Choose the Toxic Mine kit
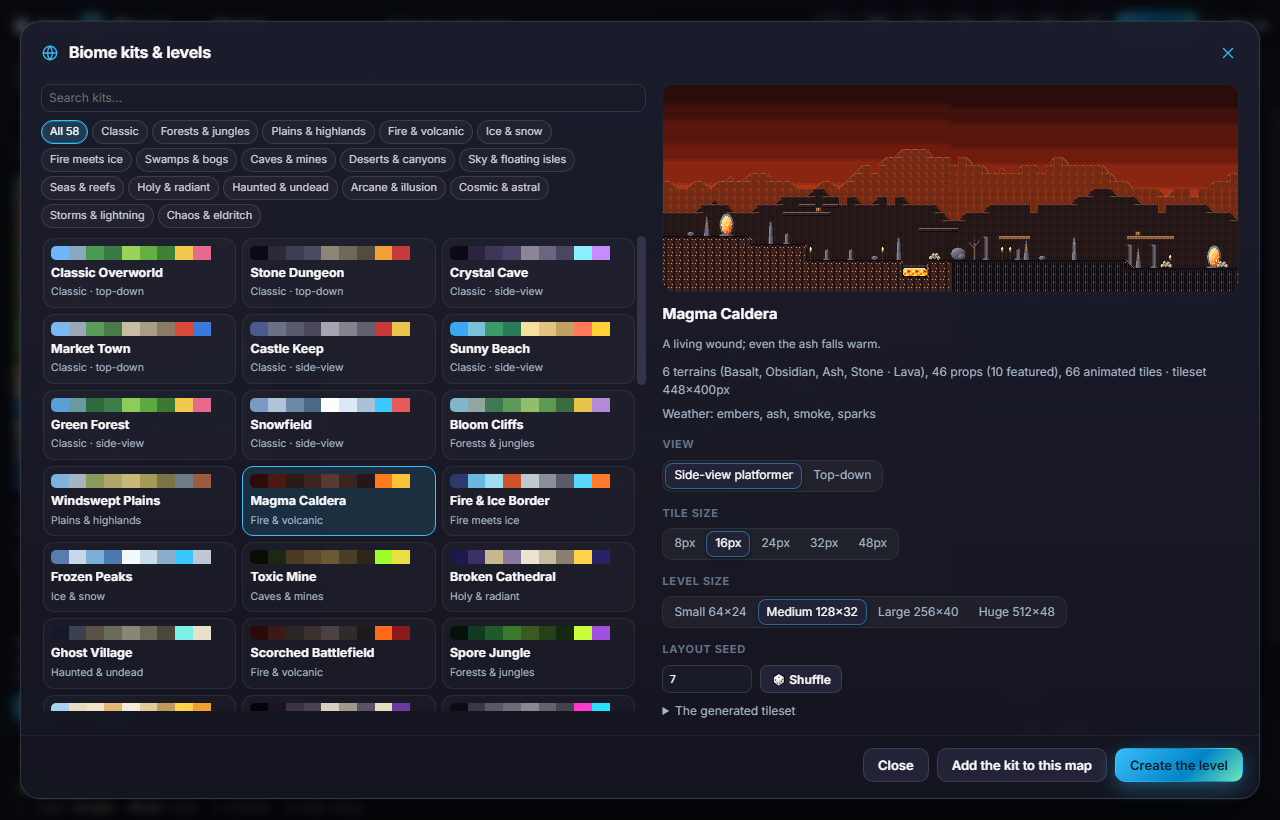Screen dimensions: 1280x820 [339, 577]
